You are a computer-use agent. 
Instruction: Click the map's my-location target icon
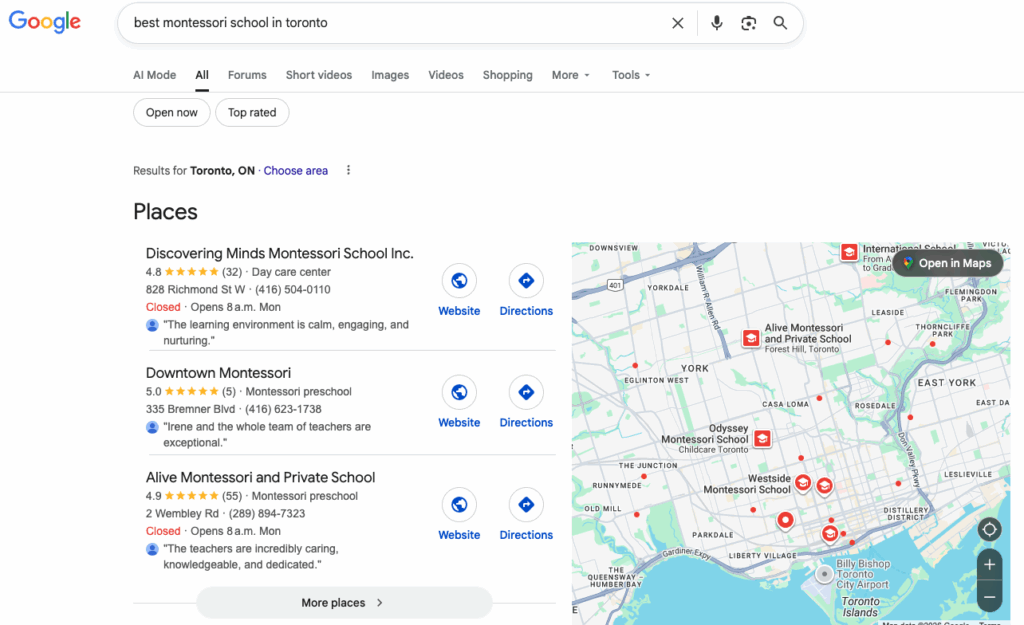point(989,529)
